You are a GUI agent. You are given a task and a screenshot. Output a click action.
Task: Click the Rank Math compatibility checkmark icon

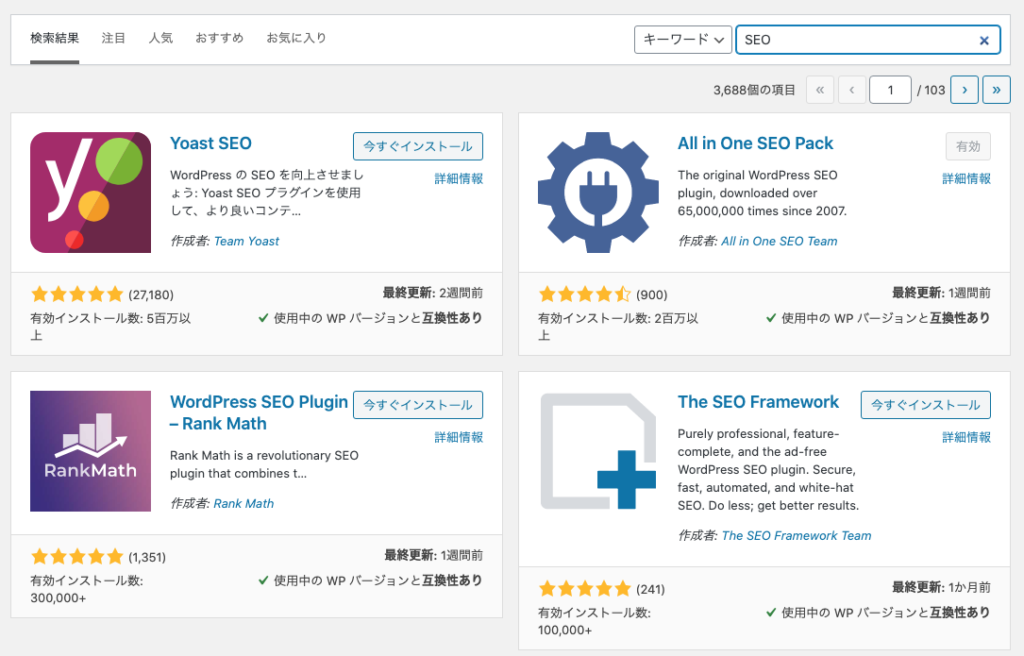[263, 580]
